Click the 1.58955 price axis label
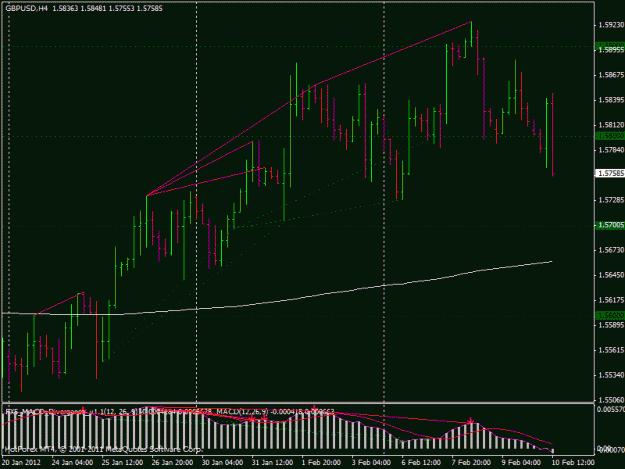 coord(611,50)
